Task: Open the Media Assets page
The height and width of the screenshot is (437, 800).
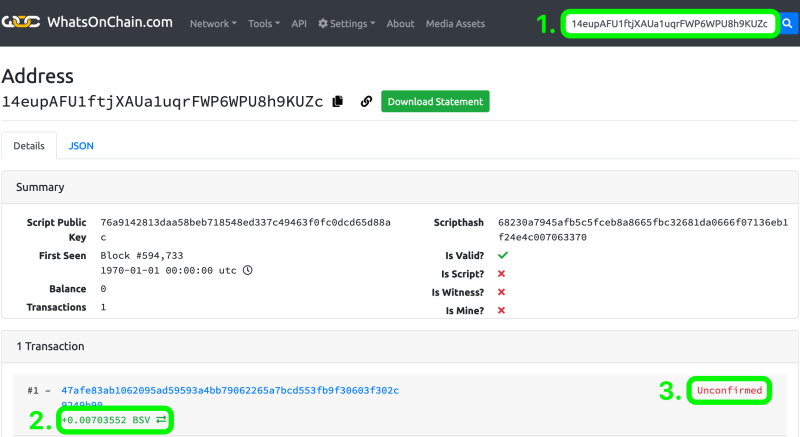Action: coord(456,23)
